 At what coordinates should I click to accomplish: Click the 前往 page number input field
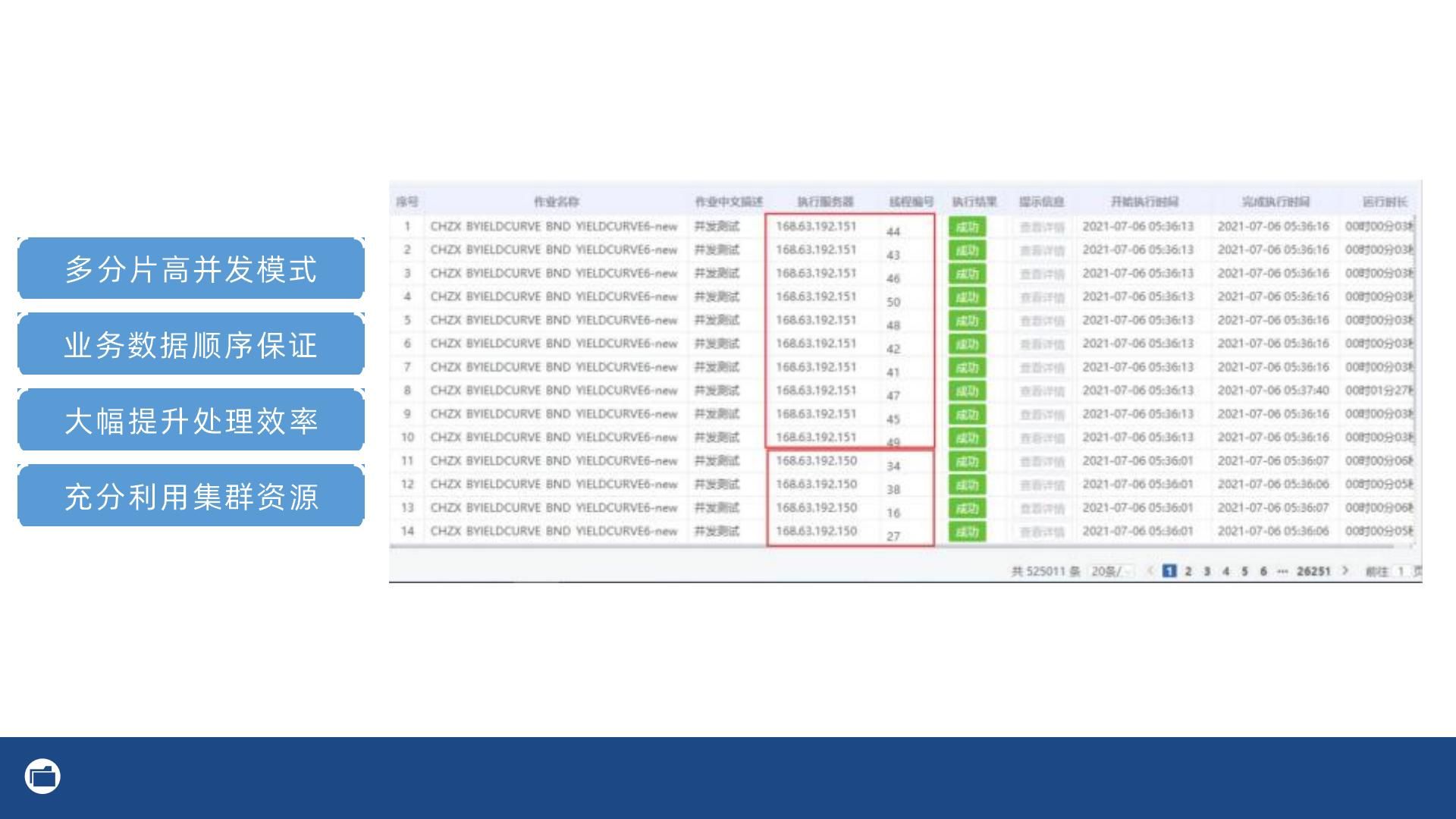(1401, 571)
